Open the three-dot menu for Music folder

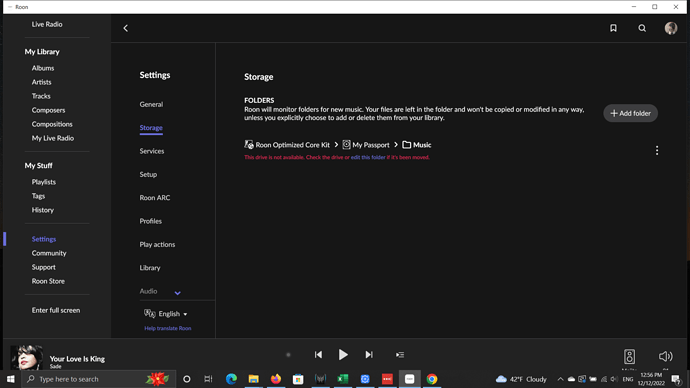[x=657, y=150]
